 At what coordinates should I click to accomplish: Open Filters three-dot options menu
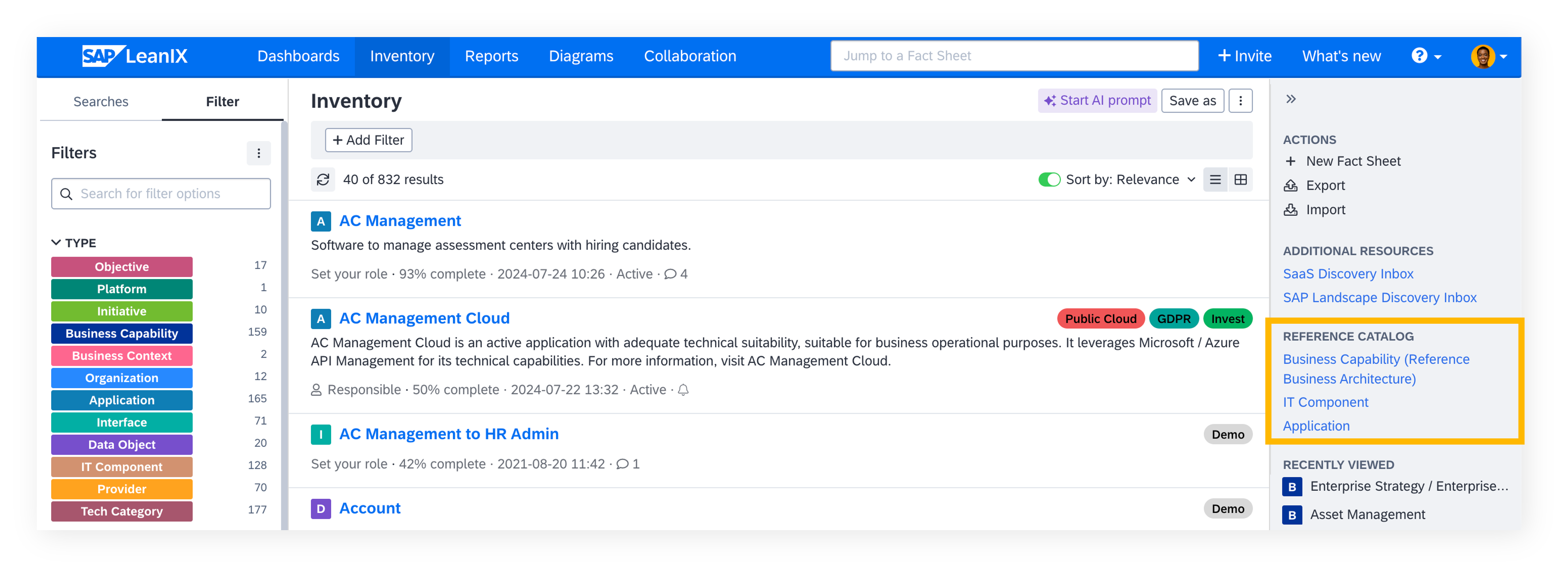click(x=258, y=153)
